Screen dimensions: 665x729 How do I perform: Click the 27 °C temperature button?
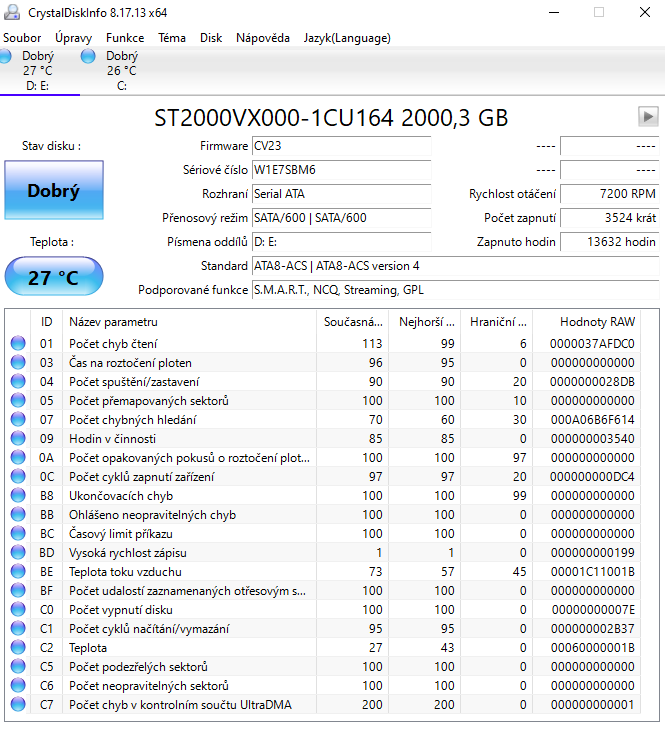pos(53,277)
